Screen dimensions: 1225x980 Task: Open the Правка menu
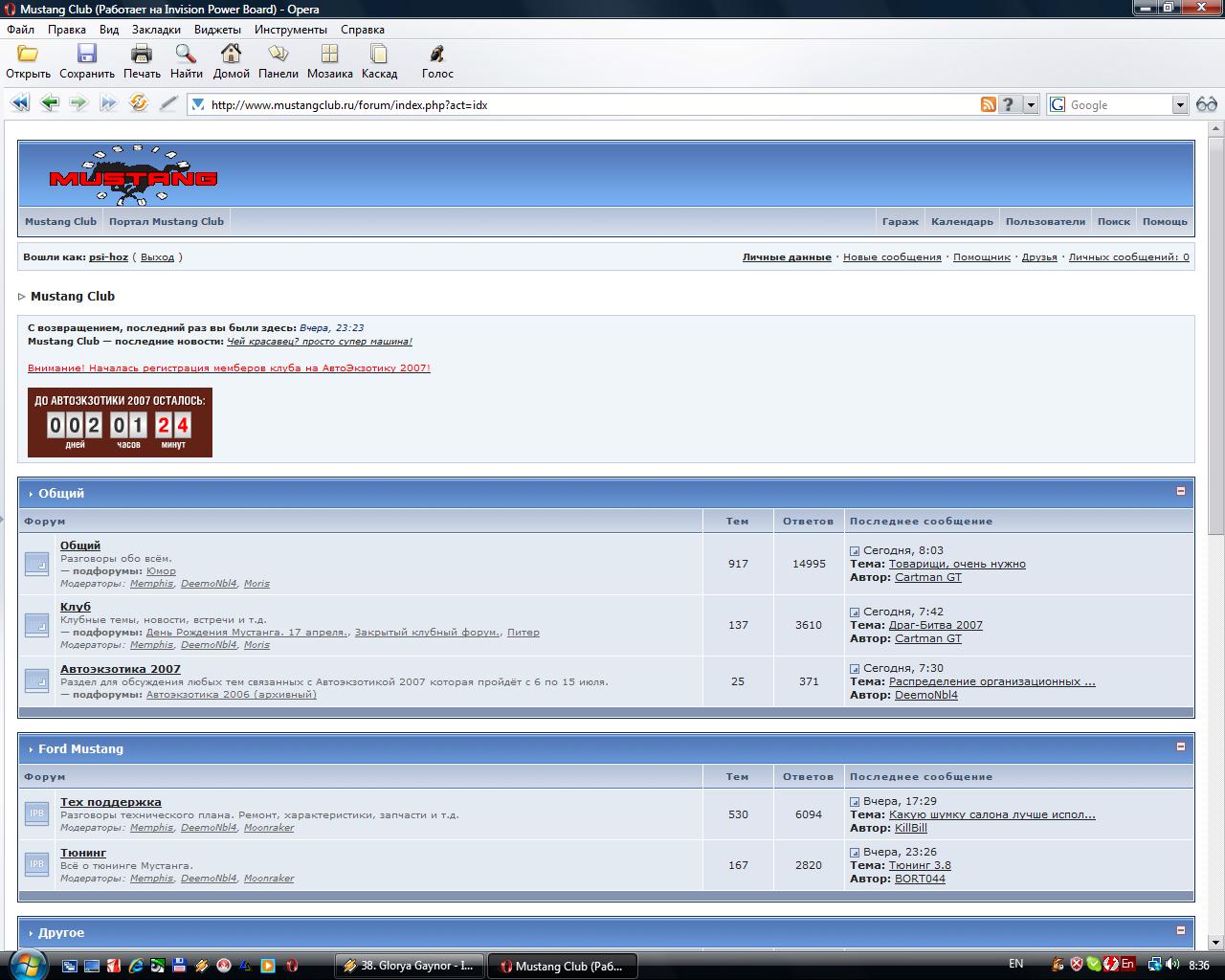[x=67, y=30]
